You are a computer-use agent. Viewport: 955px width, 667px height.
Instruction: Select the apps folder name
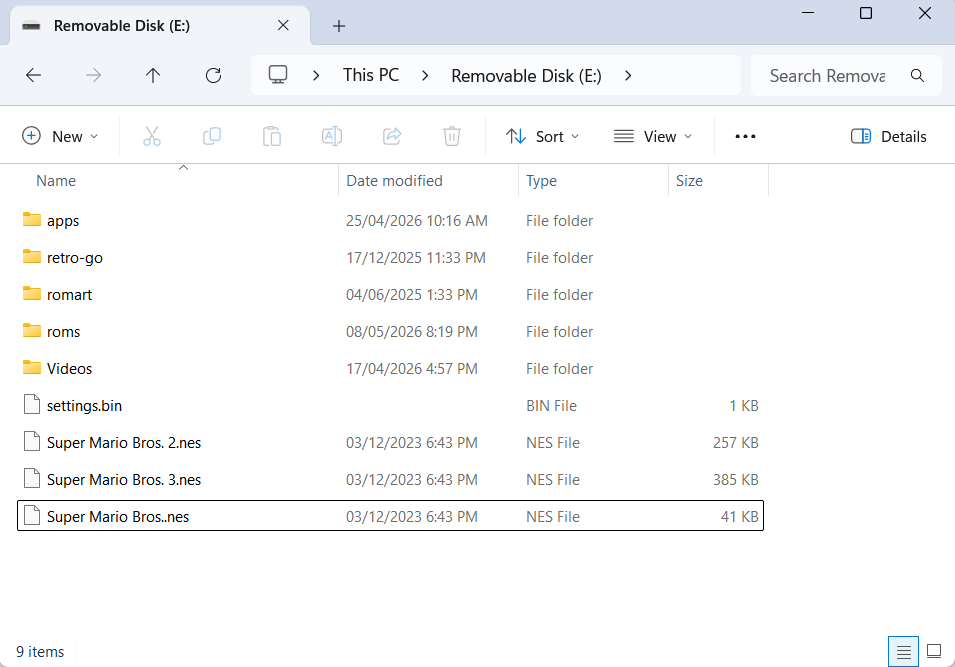point(63,221)
